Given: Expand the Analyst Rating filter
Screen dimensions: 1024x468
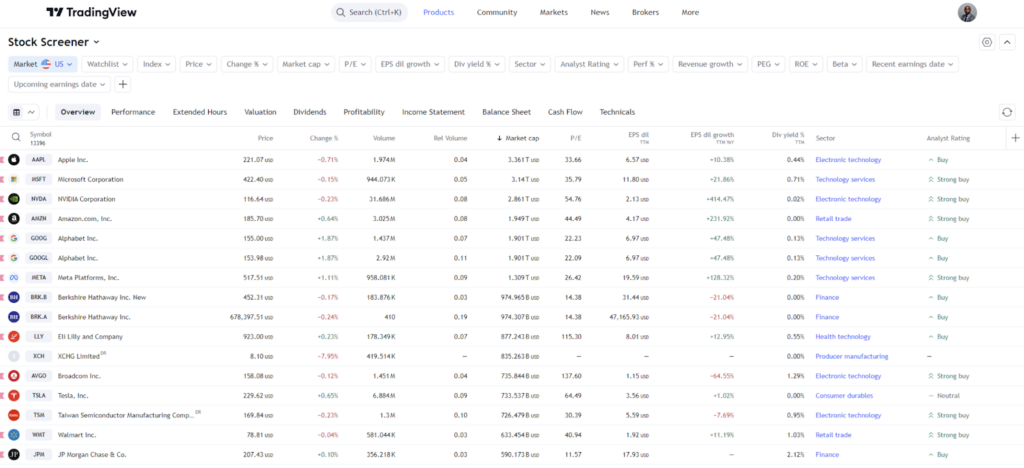Looking at the screenshot, I should (590, 64).
